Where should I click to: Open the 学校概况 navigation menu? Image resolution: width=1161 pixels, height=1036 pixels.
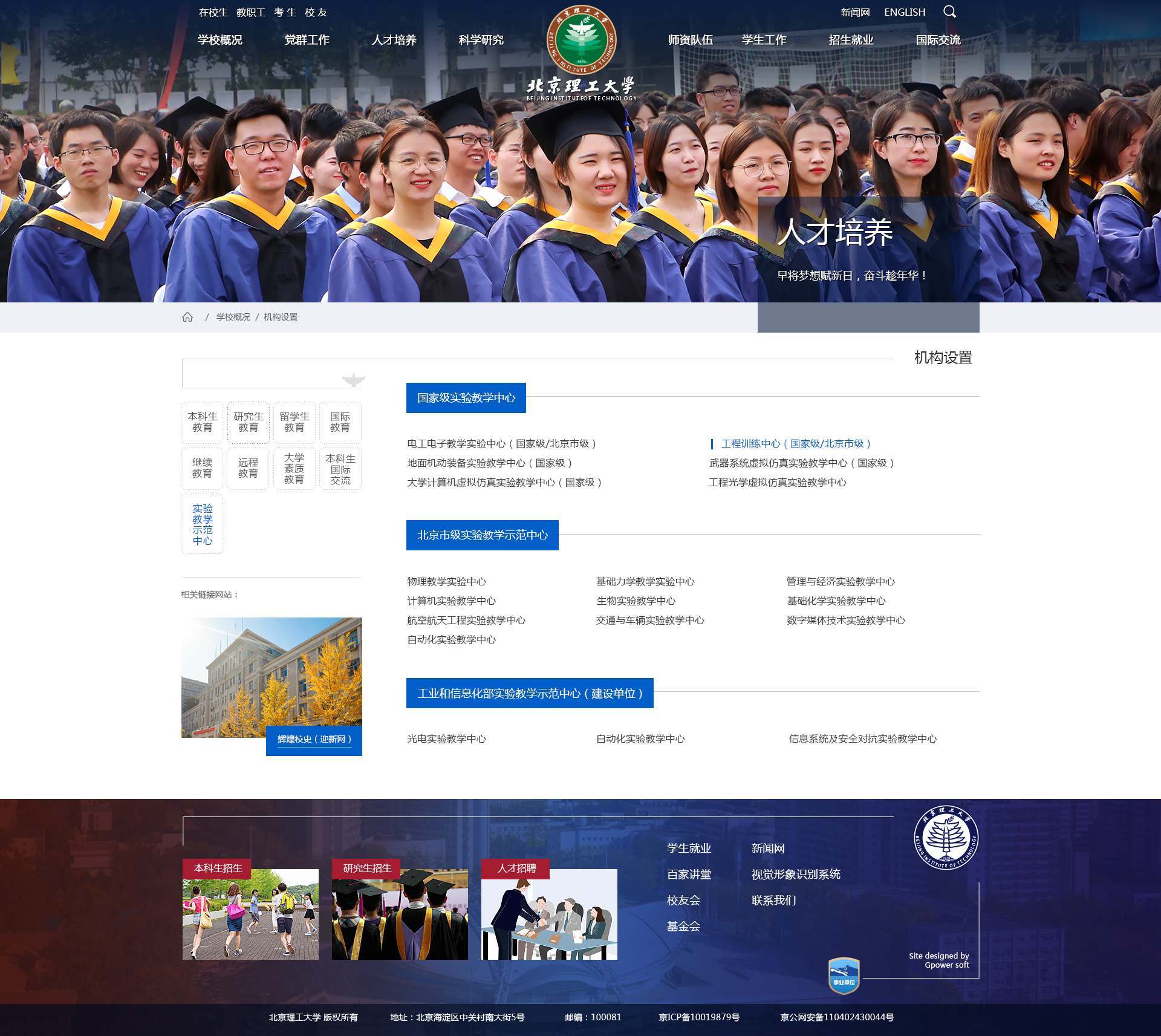[220, 40]
